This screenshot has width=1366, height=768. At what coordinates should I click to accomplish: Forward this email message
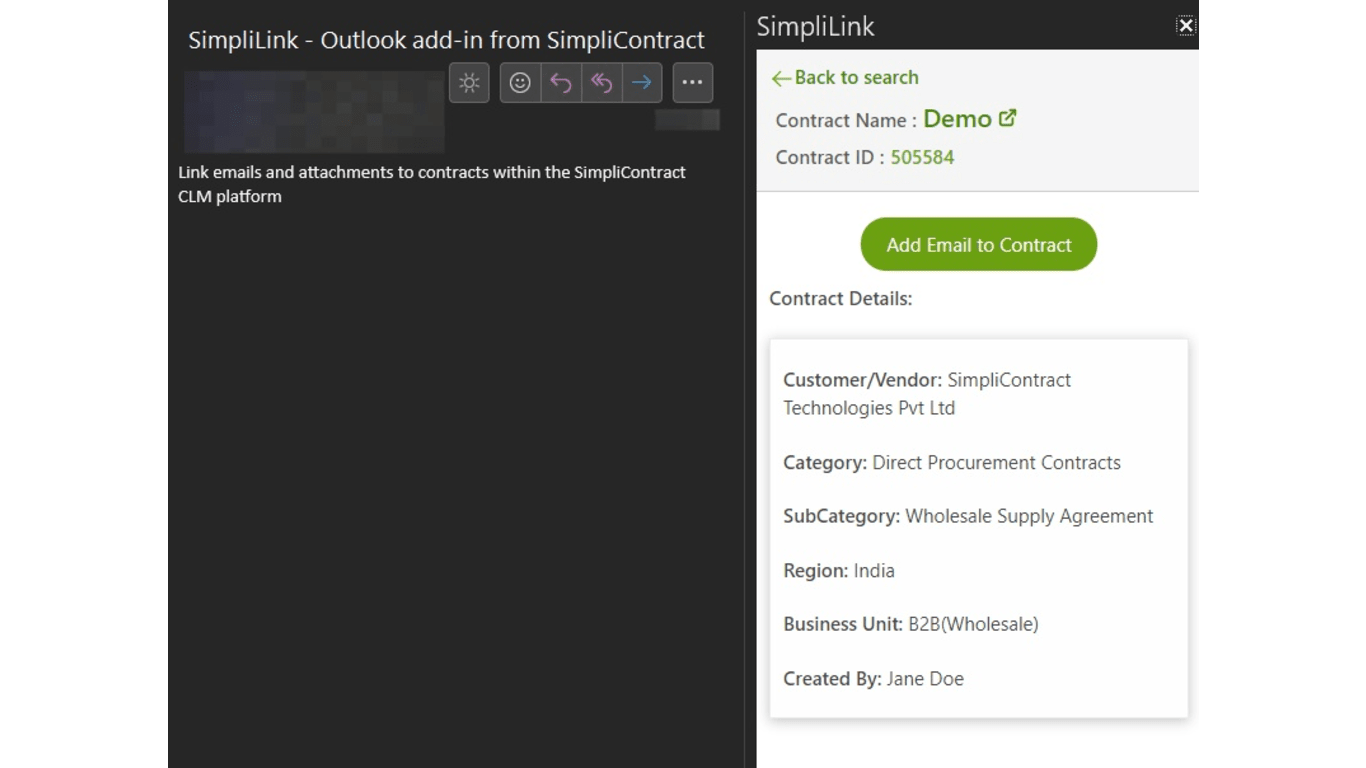[642, 83]
